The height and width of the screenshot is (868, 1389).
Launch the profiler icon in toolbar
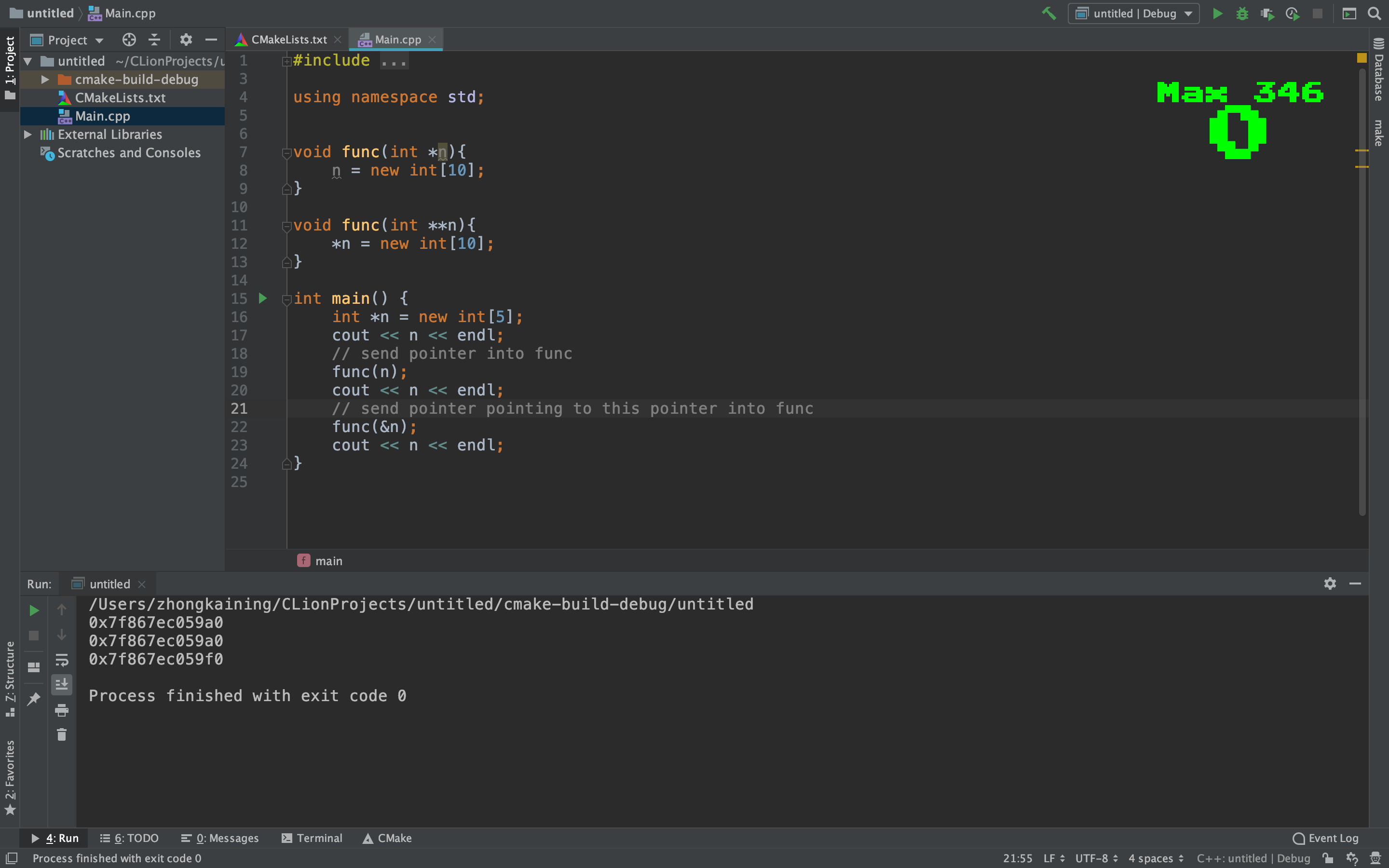(1293, 13)
